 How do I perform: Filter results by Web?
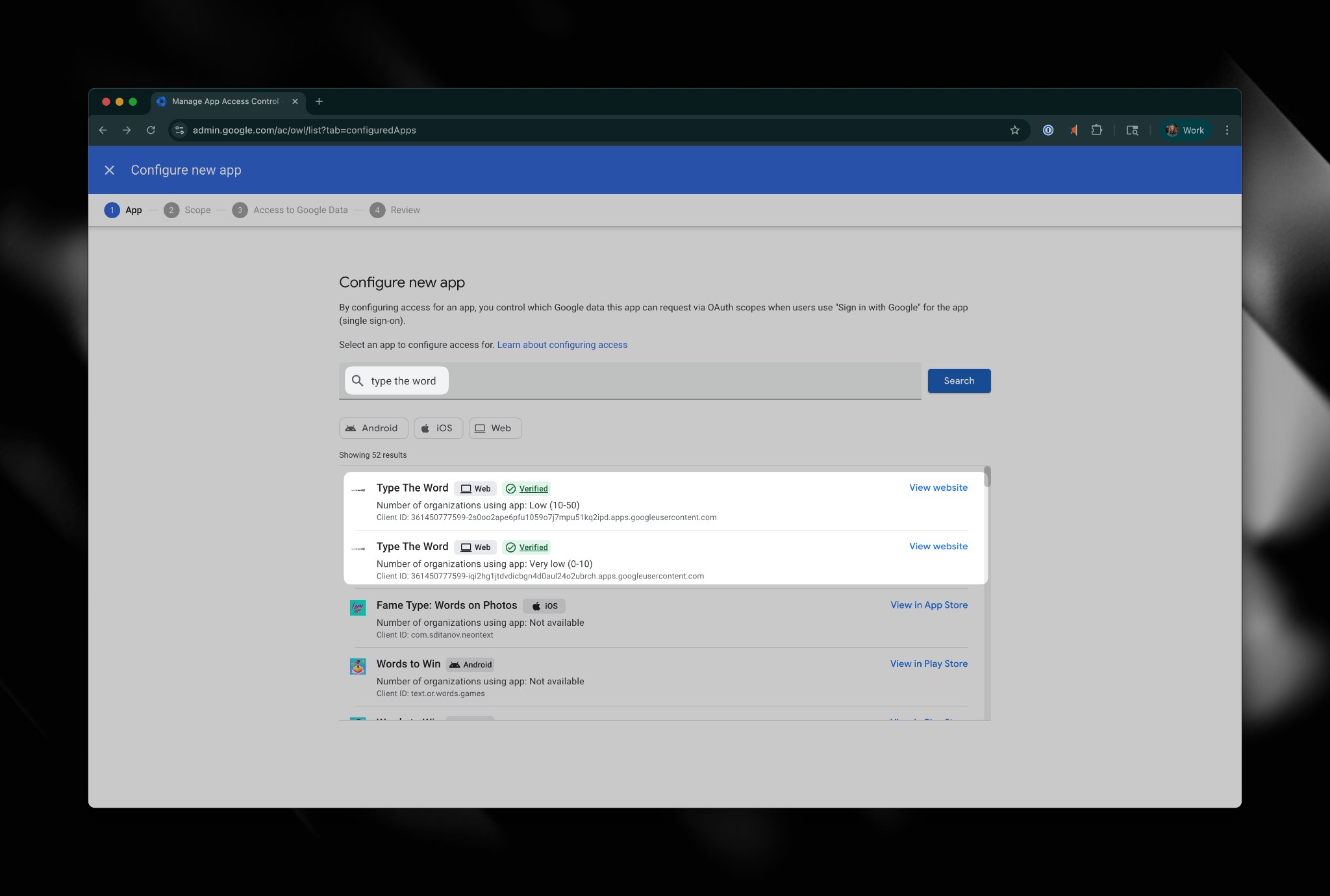click(x=495, y=429)
